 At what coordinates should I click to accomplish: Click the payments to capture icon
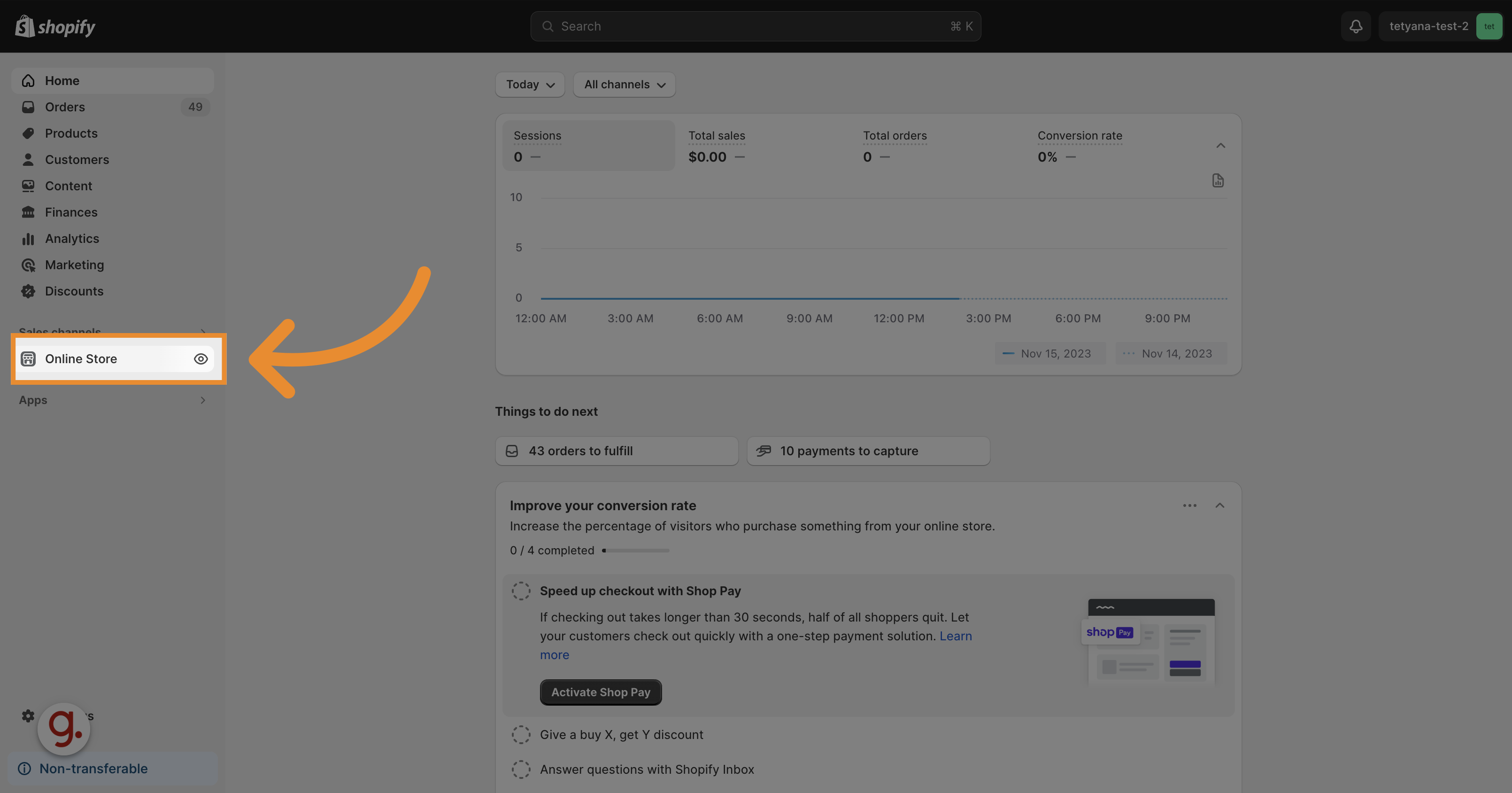764,451
